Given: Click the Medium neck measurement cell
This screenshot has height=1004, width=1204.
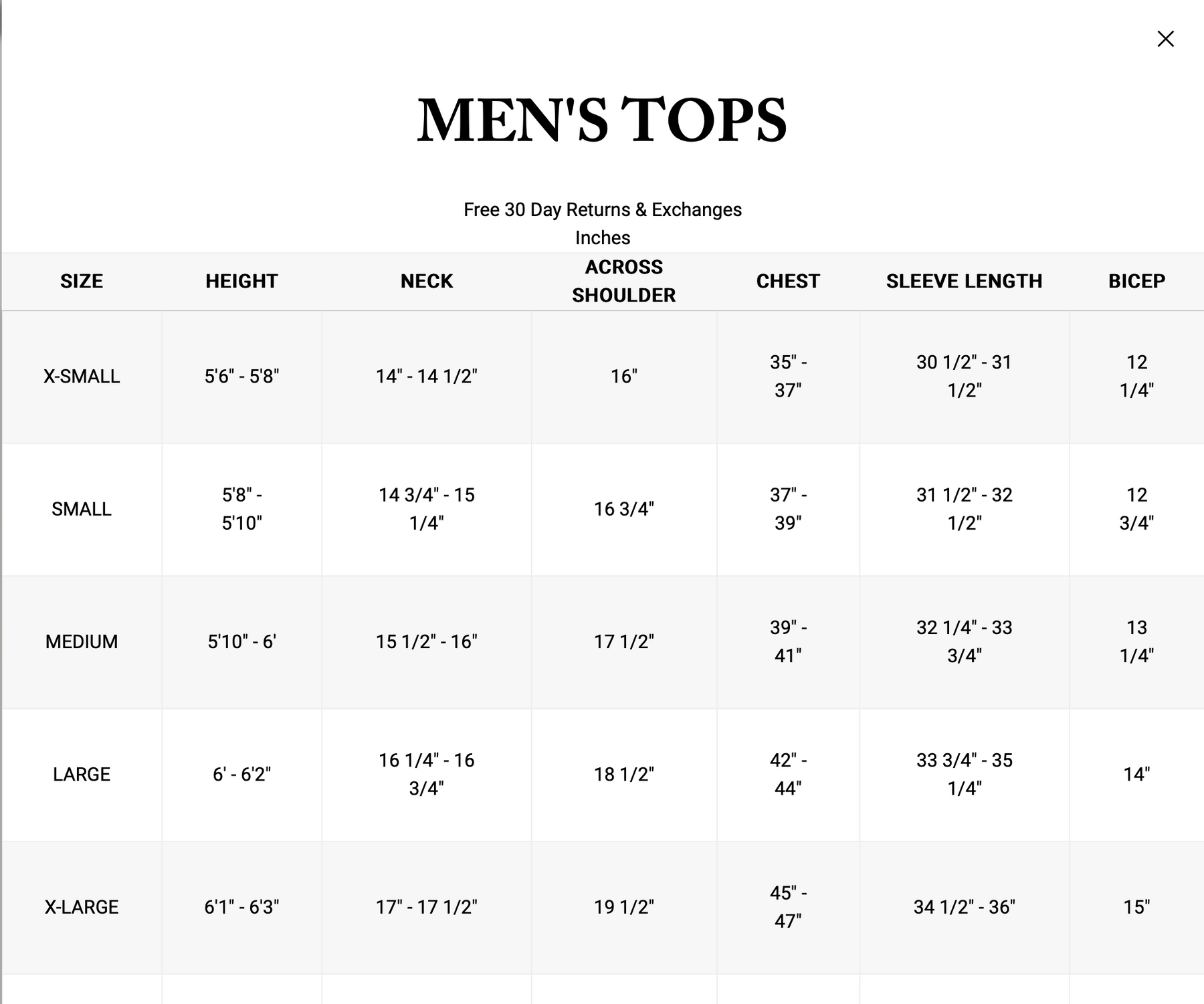Looking at the screenshot, I should [x=427, y=641].
